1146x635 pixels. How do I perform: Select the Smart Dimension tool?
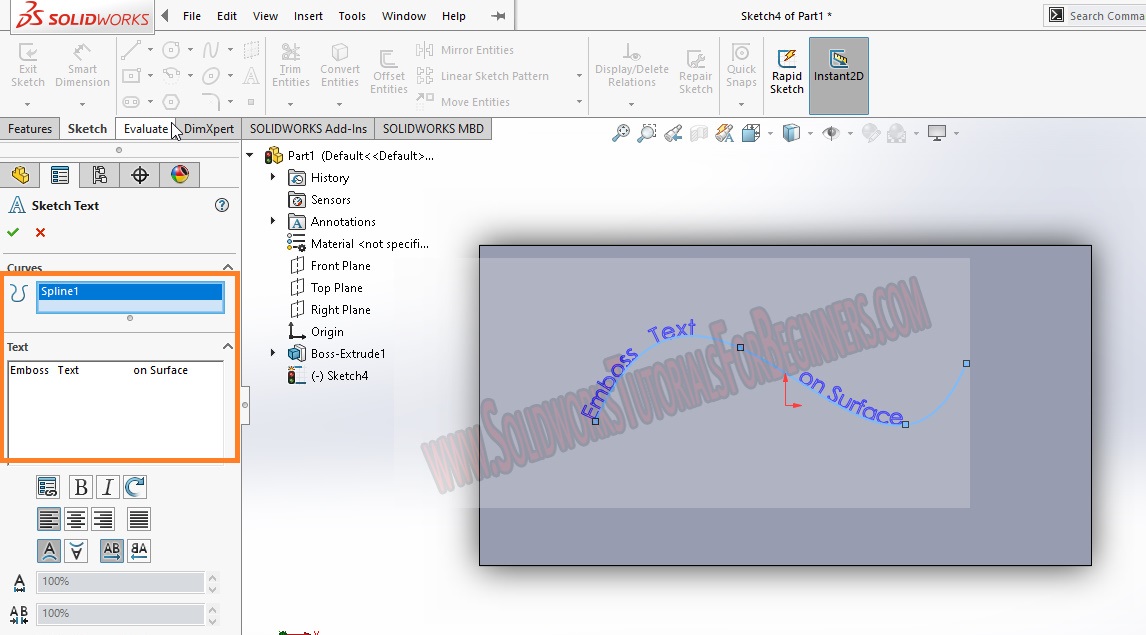(82, 68)
